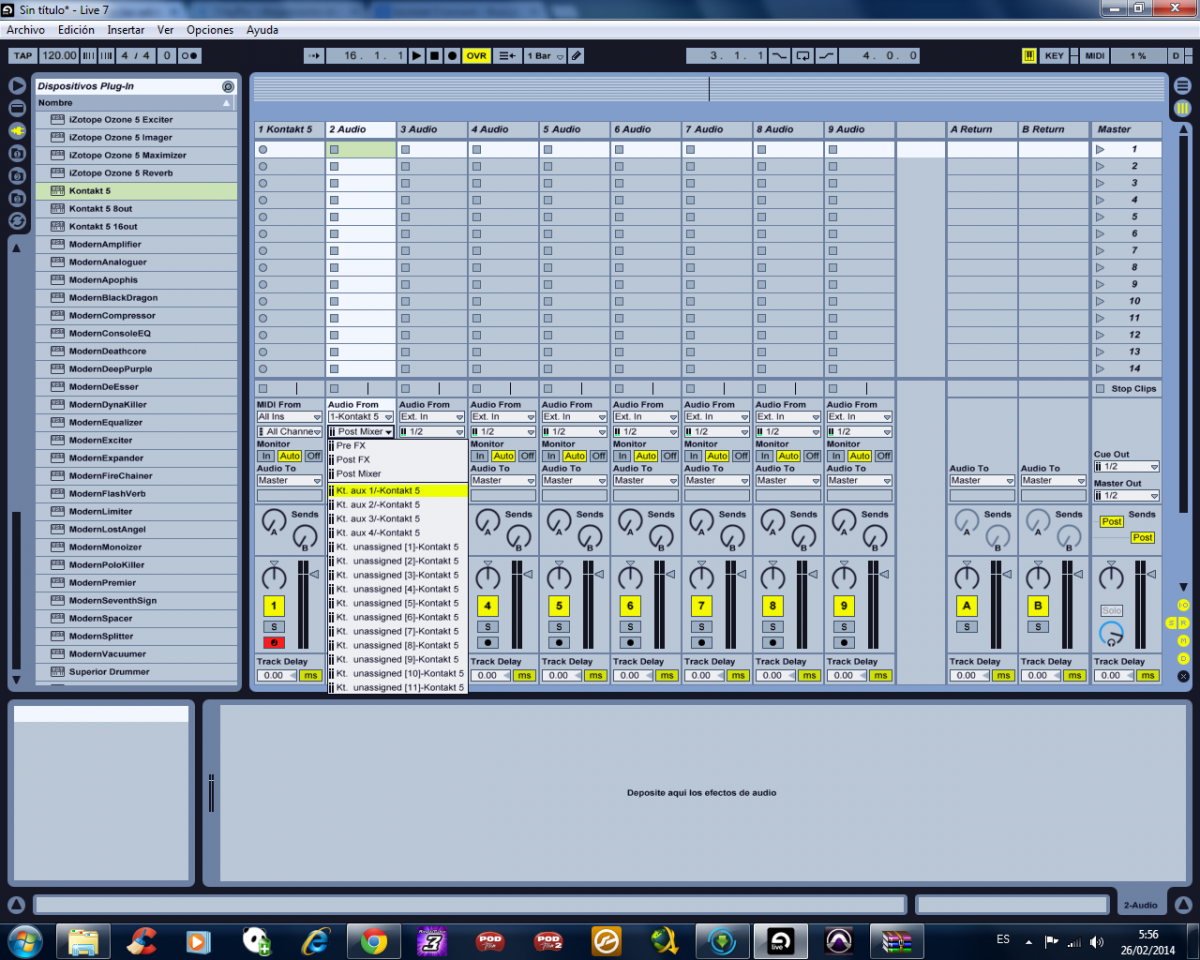The image size is (1200, 960).
Task: Click Stop Clips on Master track
Action: [x=1126, y=389]
